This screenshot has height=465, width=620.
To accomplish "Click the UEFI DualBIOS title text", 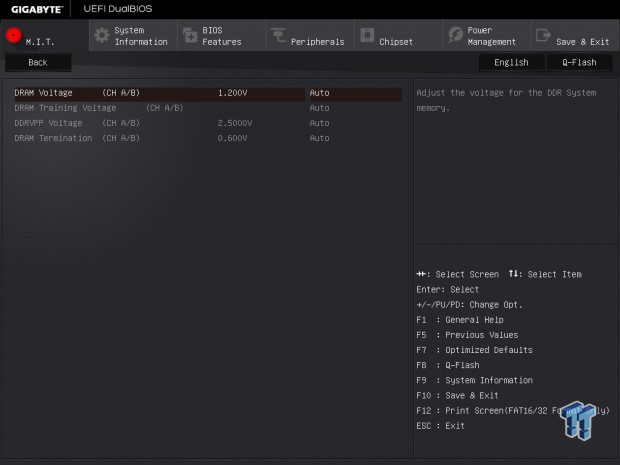I will pyautogui.click(x=118, y=9).
